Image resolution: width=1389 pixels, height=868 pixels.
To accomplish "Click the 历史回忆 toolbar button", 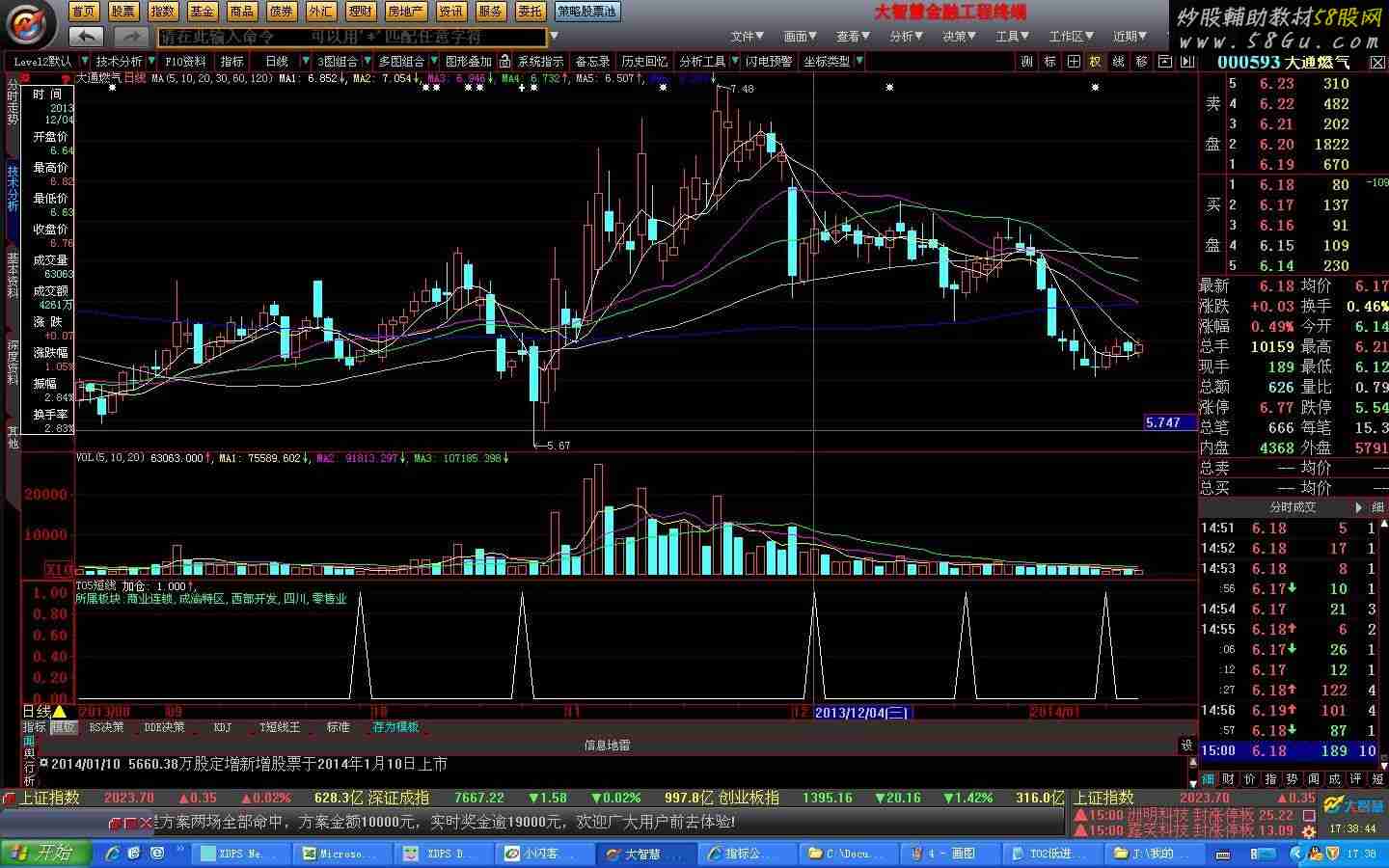I will 644,61.
